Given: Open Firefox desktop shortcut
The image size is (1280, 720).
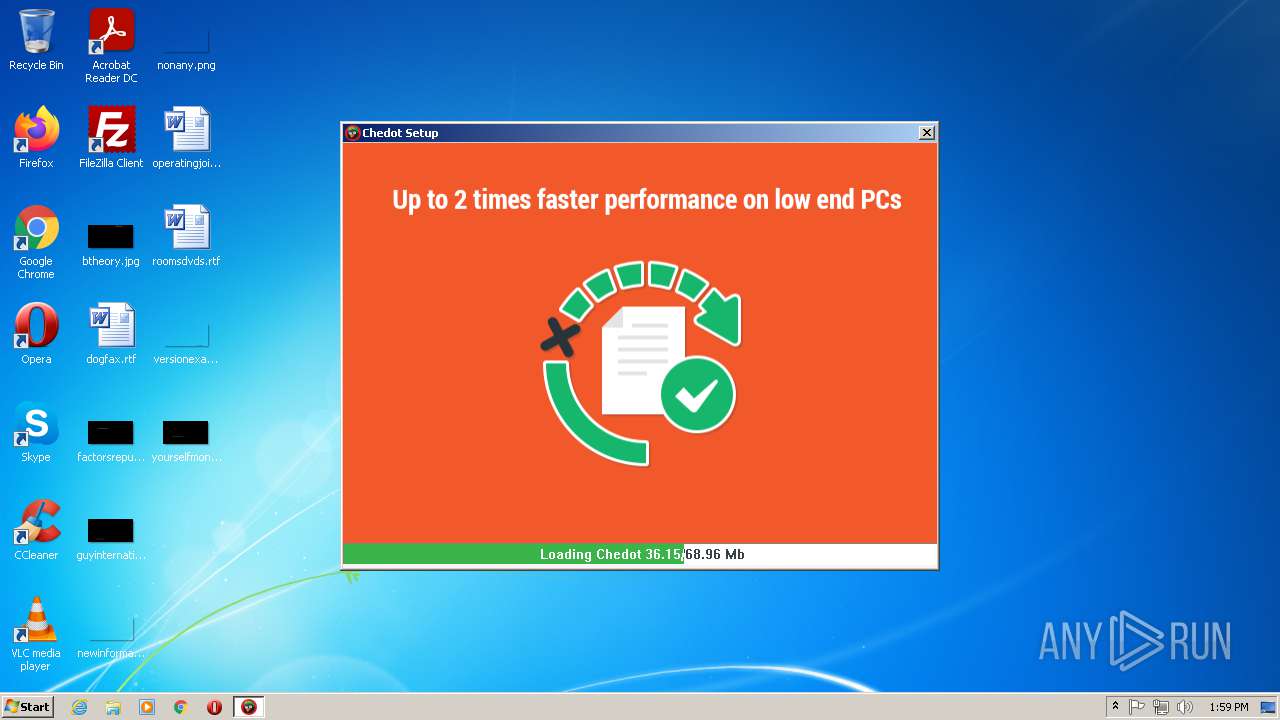Looking at the screenshot, I should click(36, 138).
